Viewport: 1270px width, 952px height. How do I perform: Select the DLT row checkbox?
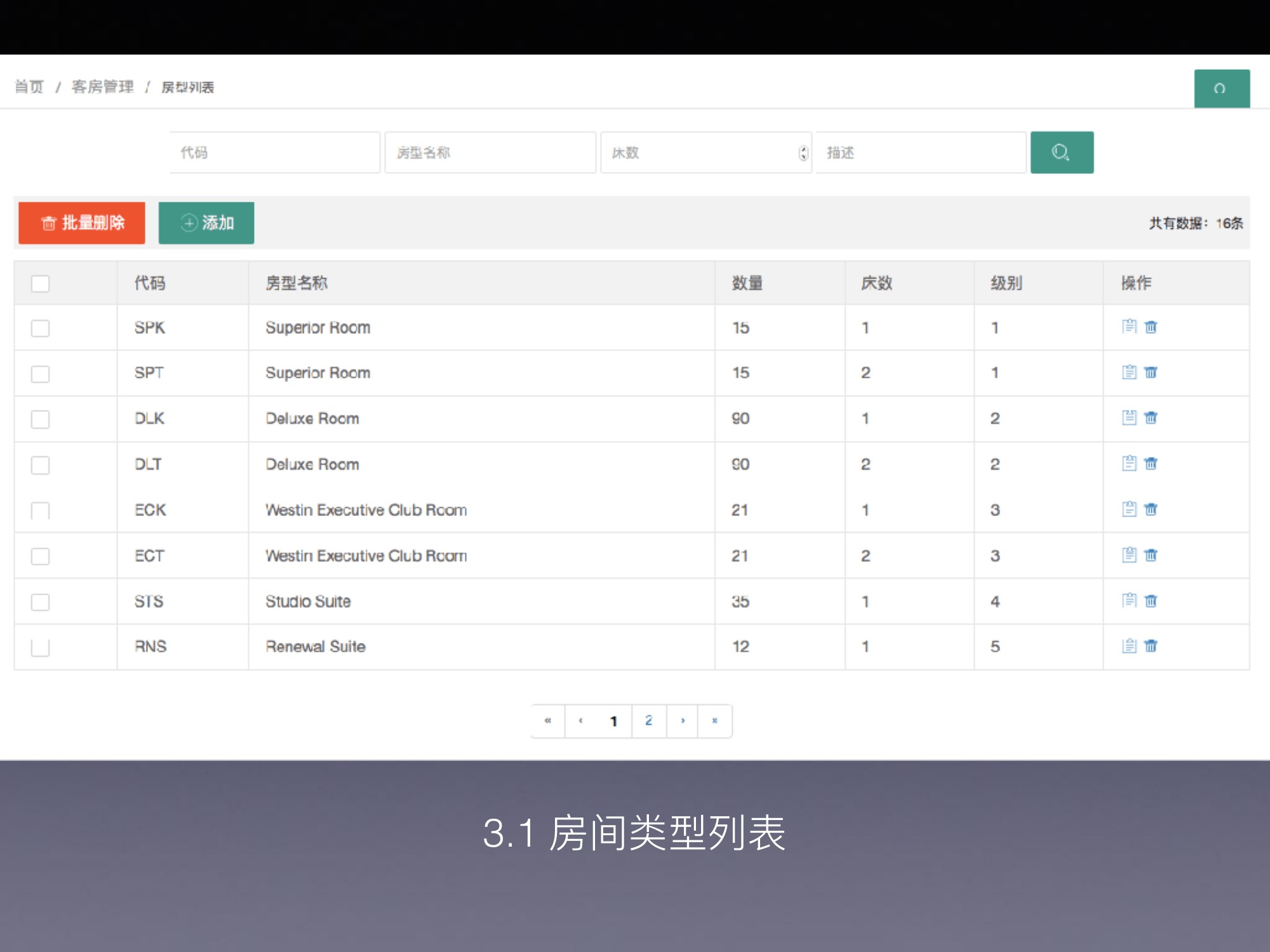(x=40, y=465)
